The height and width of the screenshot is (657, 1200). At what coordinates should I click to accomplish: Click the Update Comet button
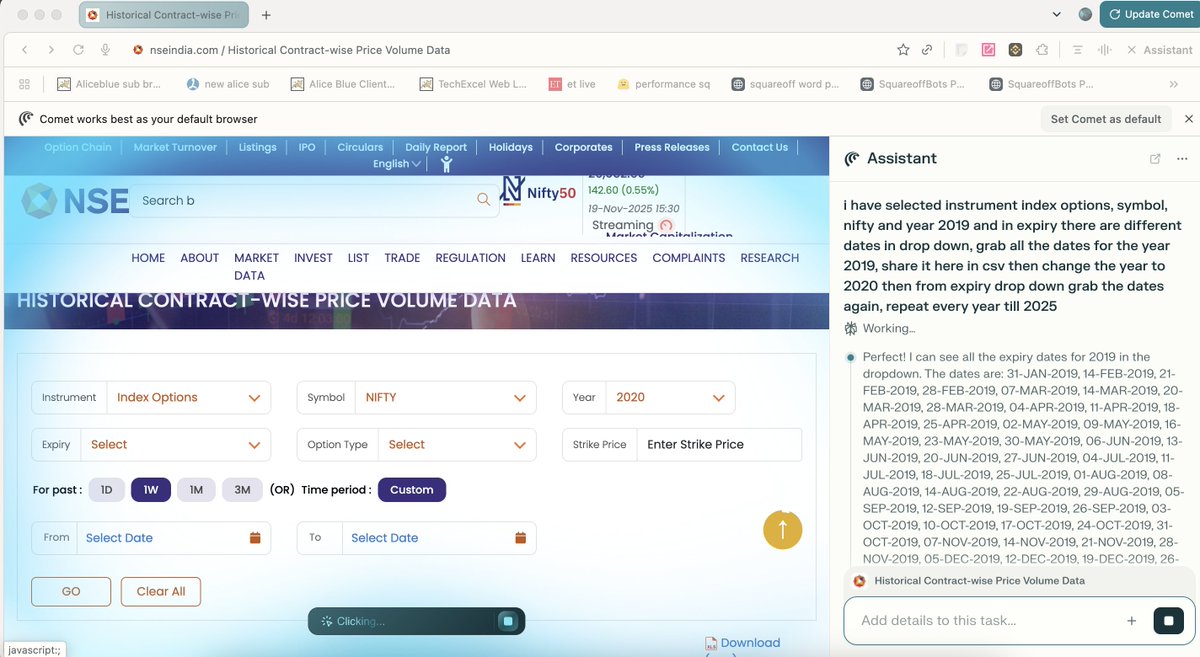[1149, 14]
